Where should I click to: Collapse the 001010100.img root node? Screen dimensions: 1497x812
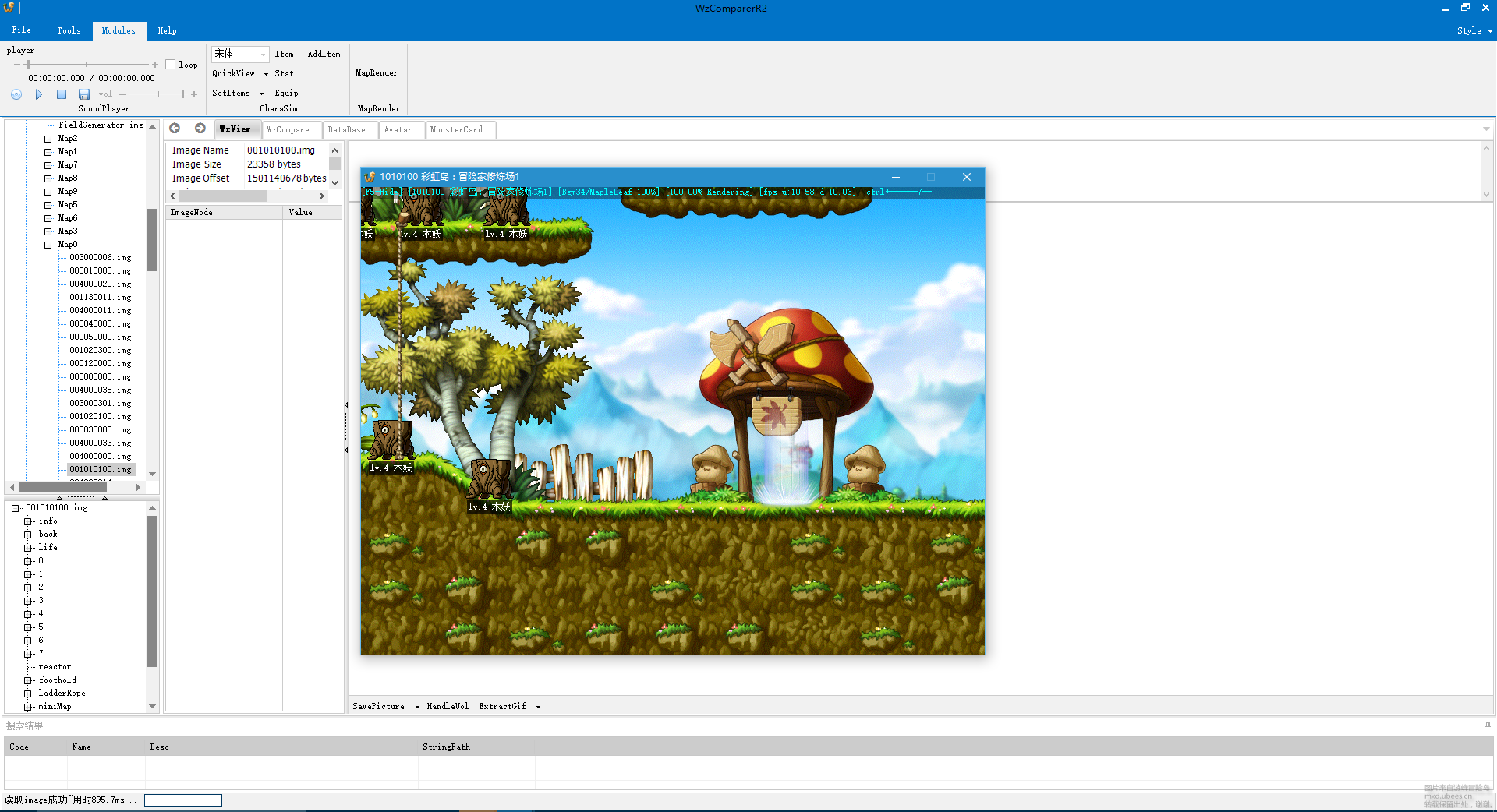tap(15, 508)
